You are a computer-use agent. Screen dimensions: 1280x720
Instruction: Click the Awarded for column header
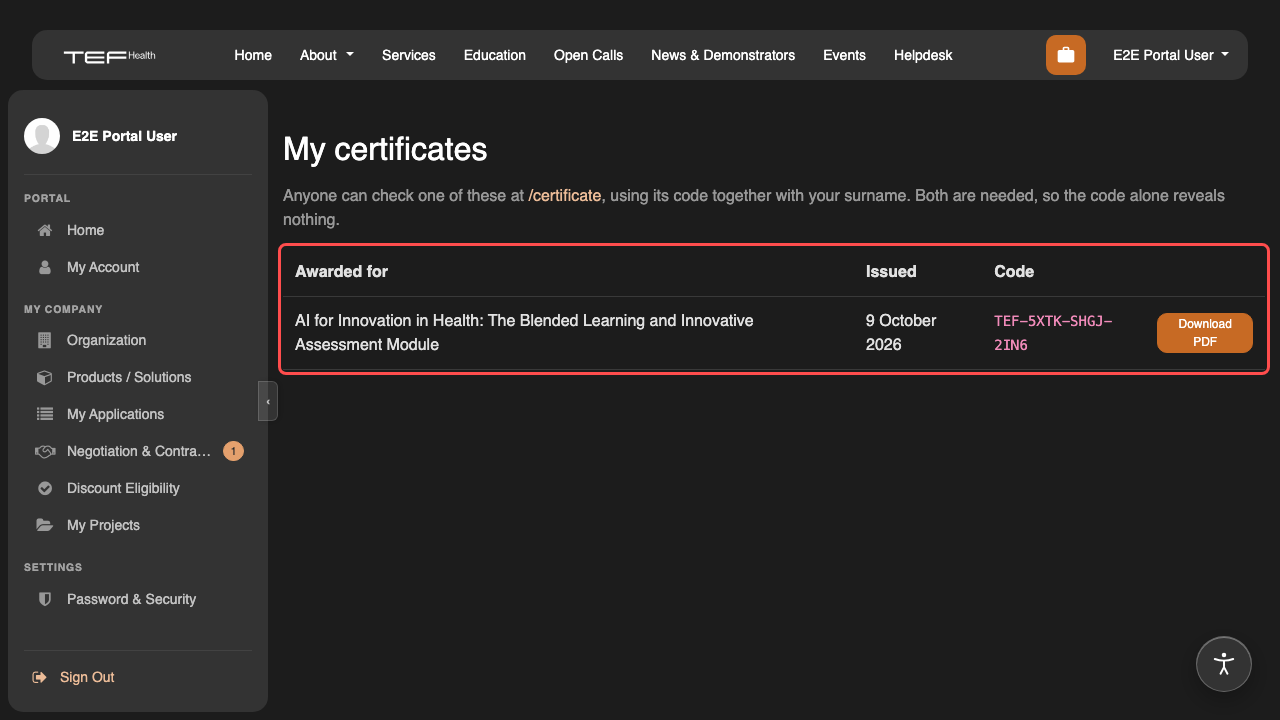[x=341, y=271]
